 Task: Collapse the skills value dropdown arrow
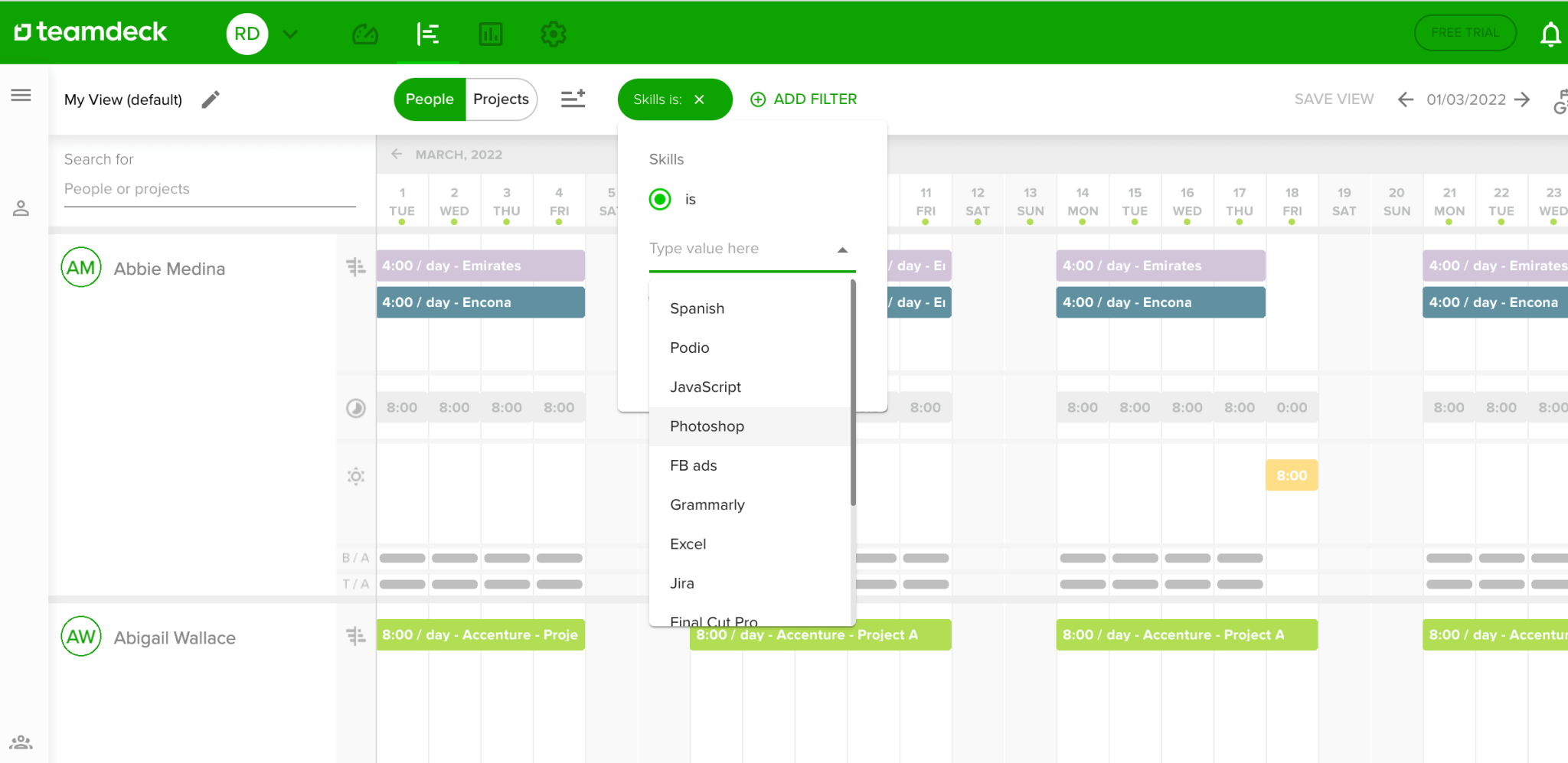pos(842,249)
